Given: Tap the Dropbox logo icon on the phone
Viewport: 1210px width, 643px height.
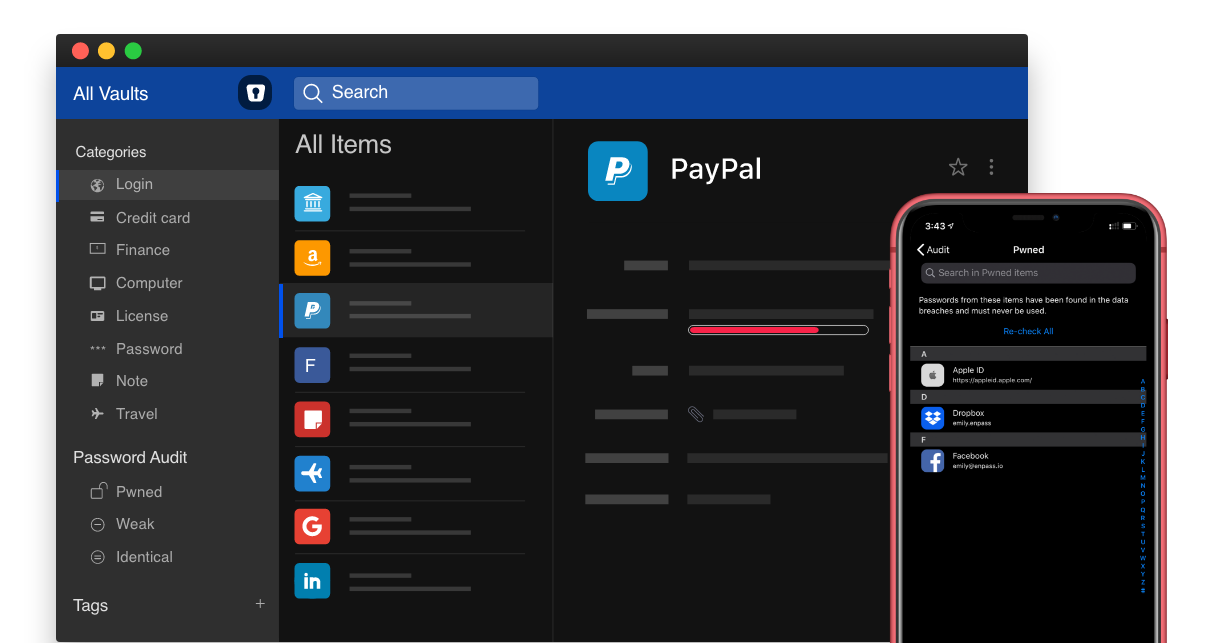Looking at the screenshot, I should click(x=932, y=418).
